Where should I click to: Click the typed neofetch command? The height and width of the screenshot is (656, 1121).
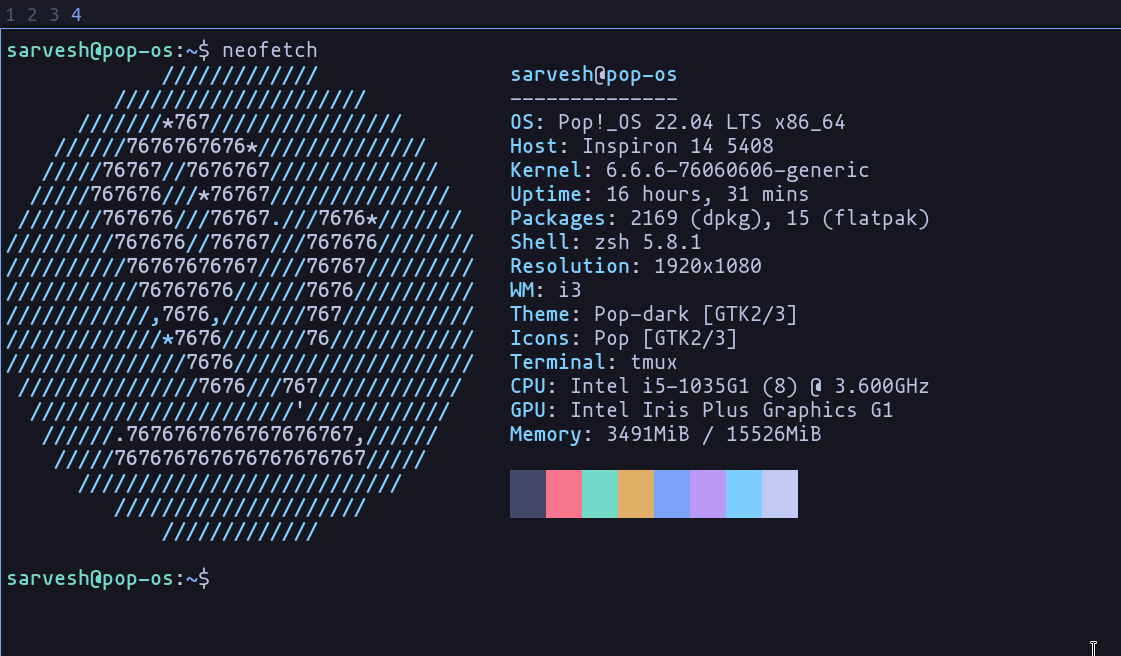270,50
